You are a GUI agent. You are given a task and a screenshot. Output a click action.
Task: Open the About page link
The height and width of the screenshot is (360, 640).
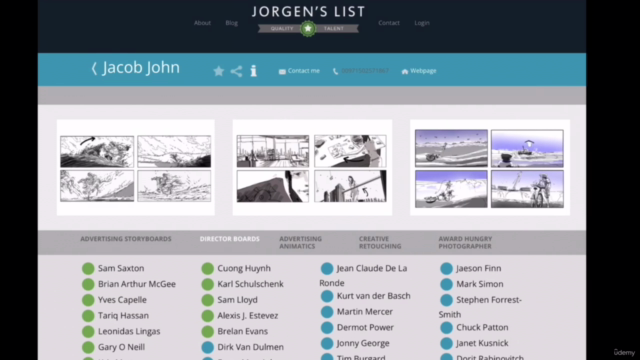pyautogui.click(x=202, y=23)
